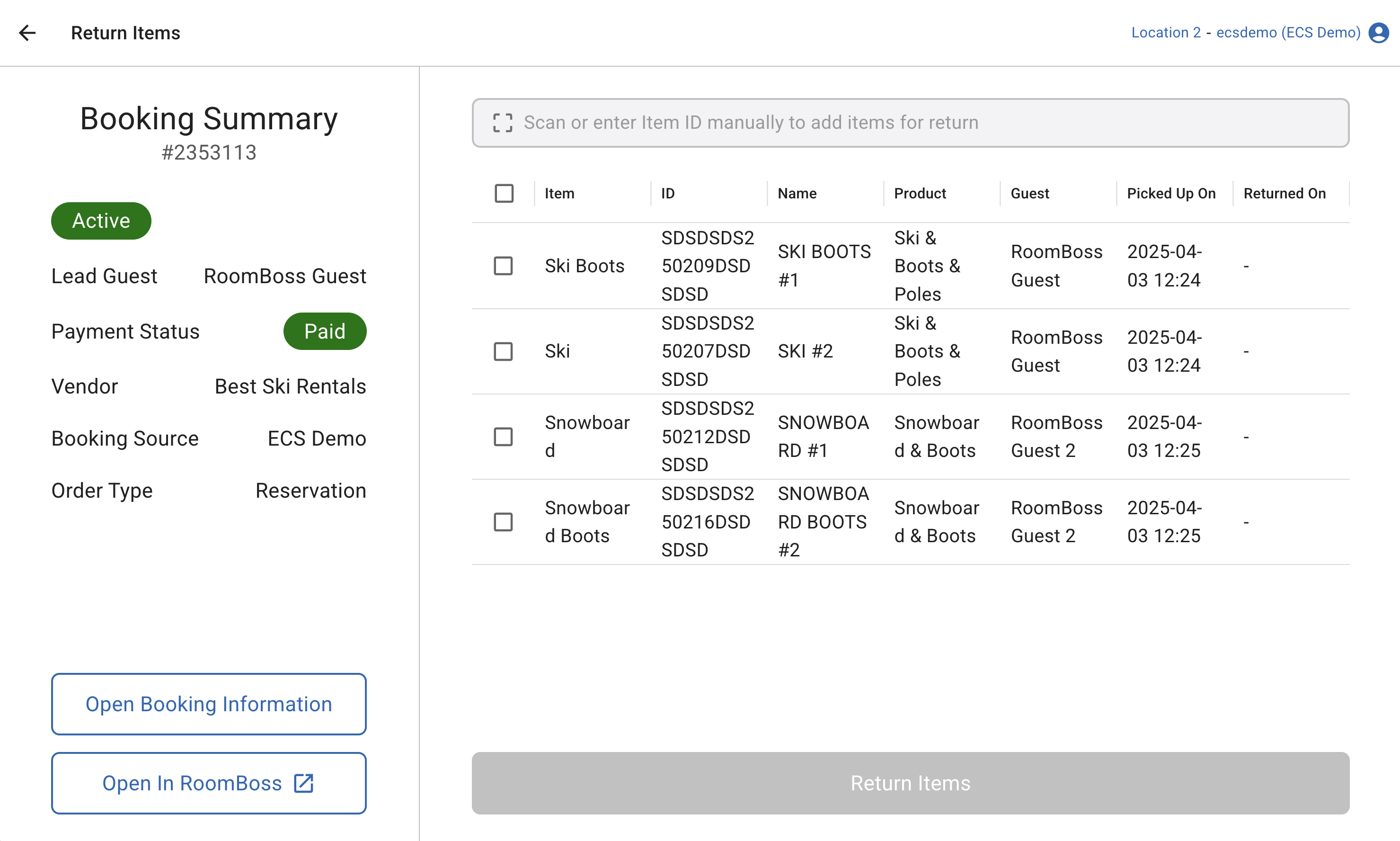Click the green Paid status badge
The width and height of the screenshot is (1400, 841).
[x=325, y=331]
